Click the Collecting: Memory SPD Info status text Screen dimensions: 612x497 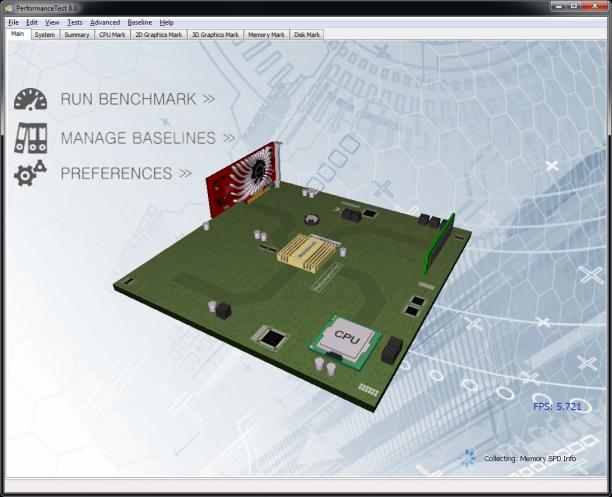[x=530, y=458]
